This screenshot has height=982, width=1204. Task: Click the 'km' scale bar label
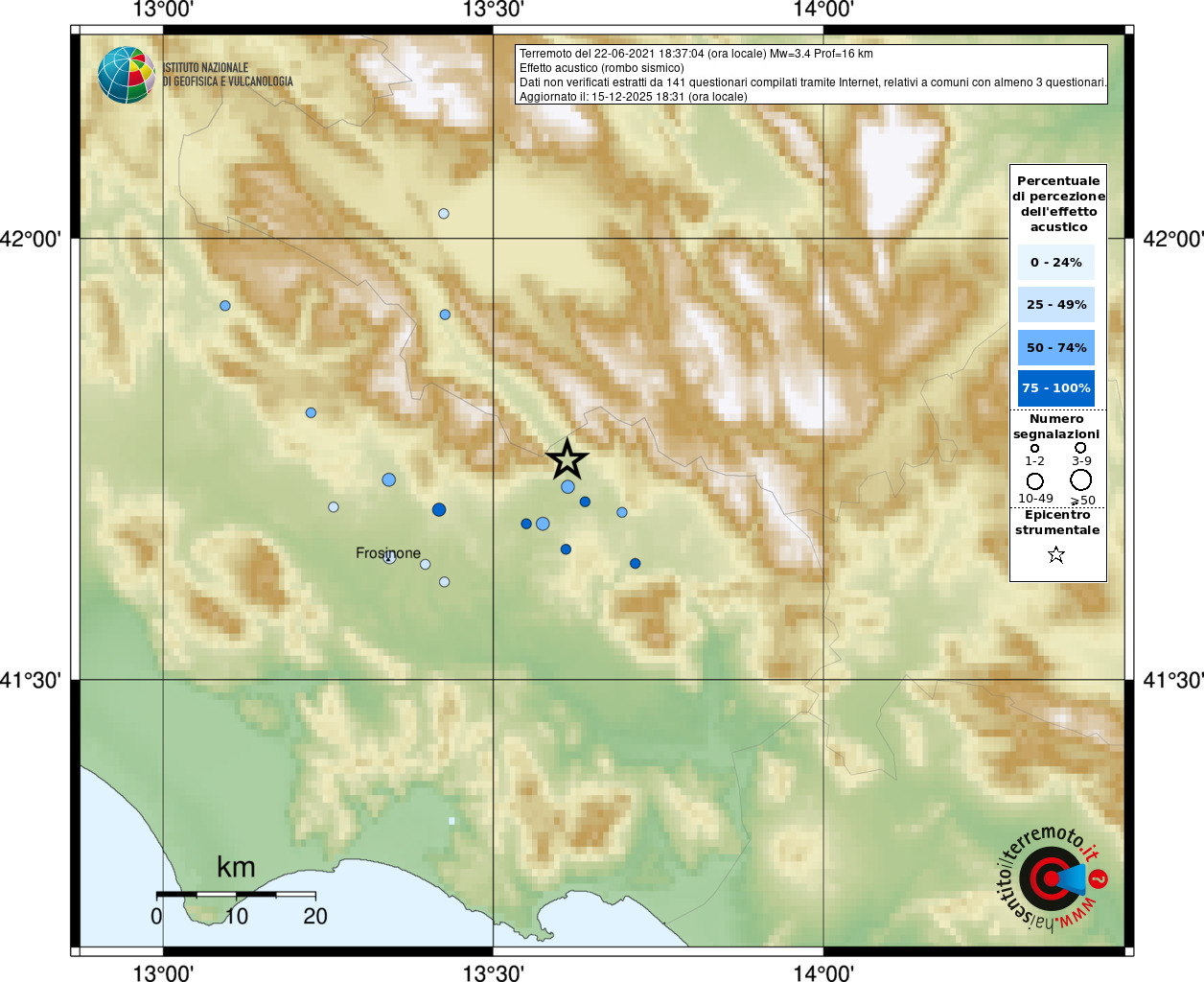[x=236, y=868]
